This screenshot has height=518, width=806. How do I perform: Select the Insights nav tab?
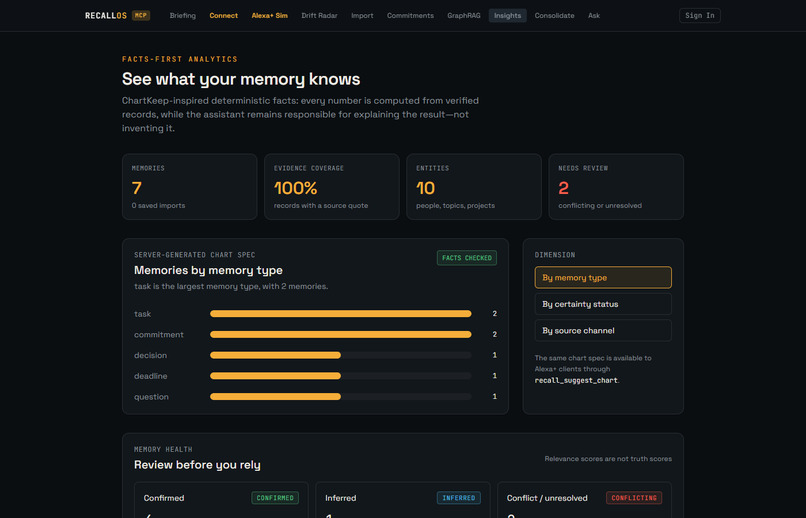tap(507, 15)
